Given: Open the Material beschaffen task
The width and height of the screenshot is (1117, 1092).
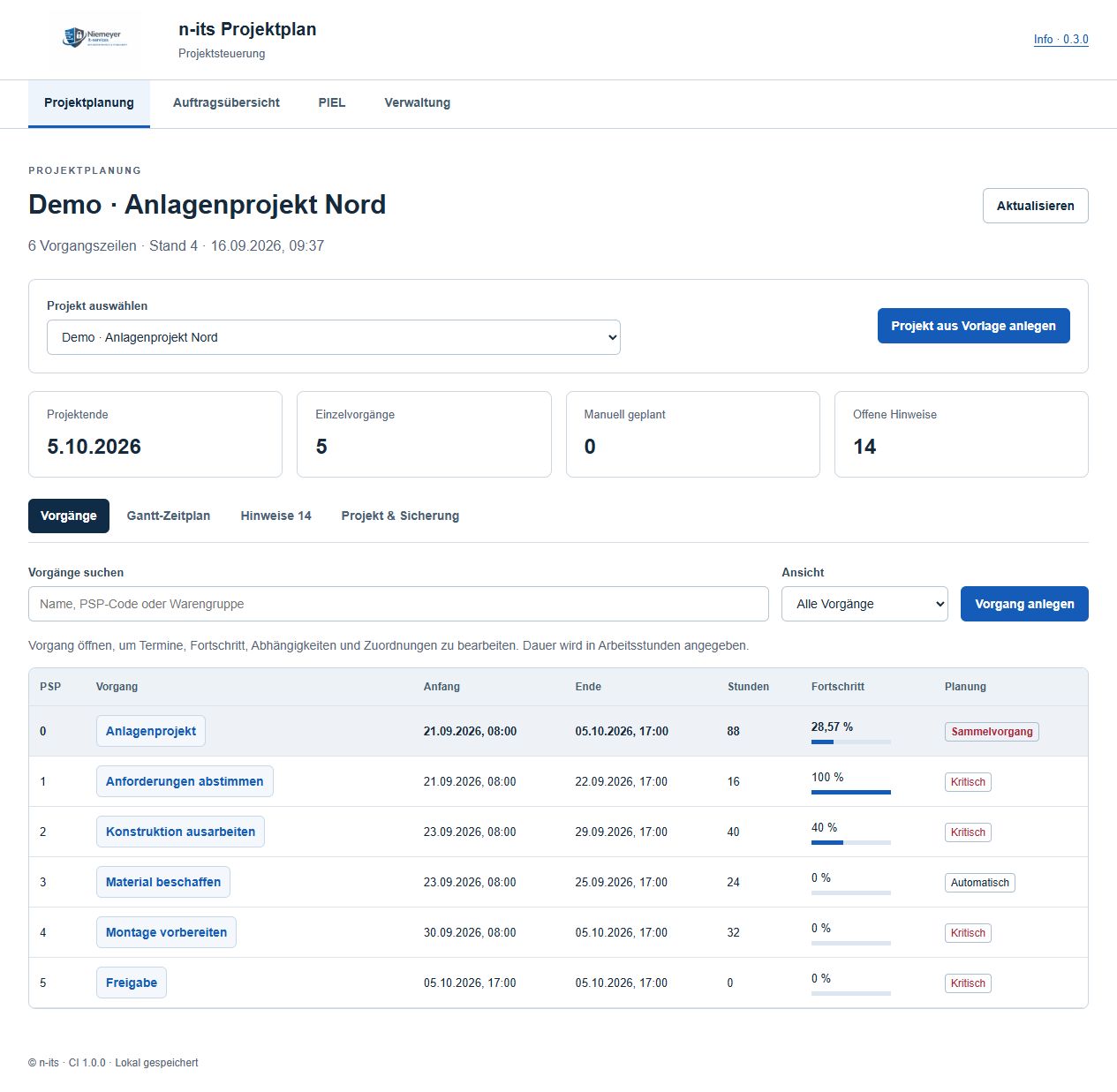Looking at the screenshot, I should 163,882.
